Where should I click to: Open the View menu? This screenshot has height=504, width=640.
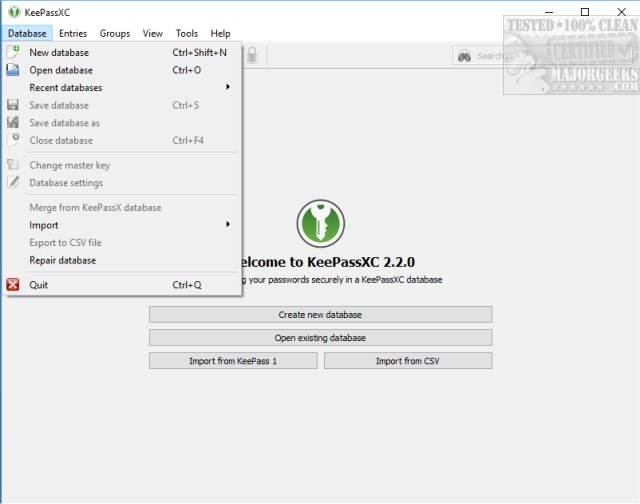(x=153, y=33)
